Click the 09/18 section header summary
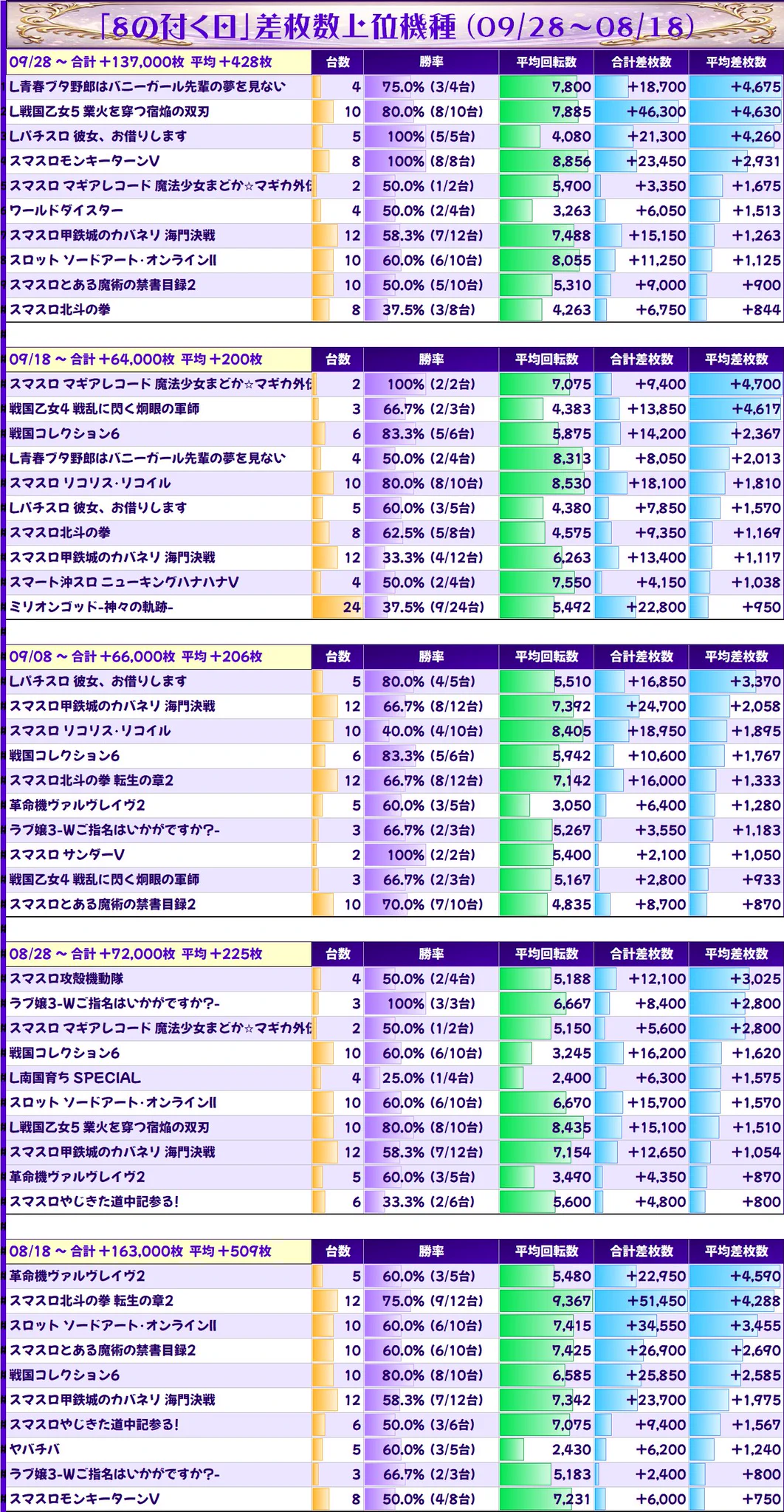 point(159,360)
